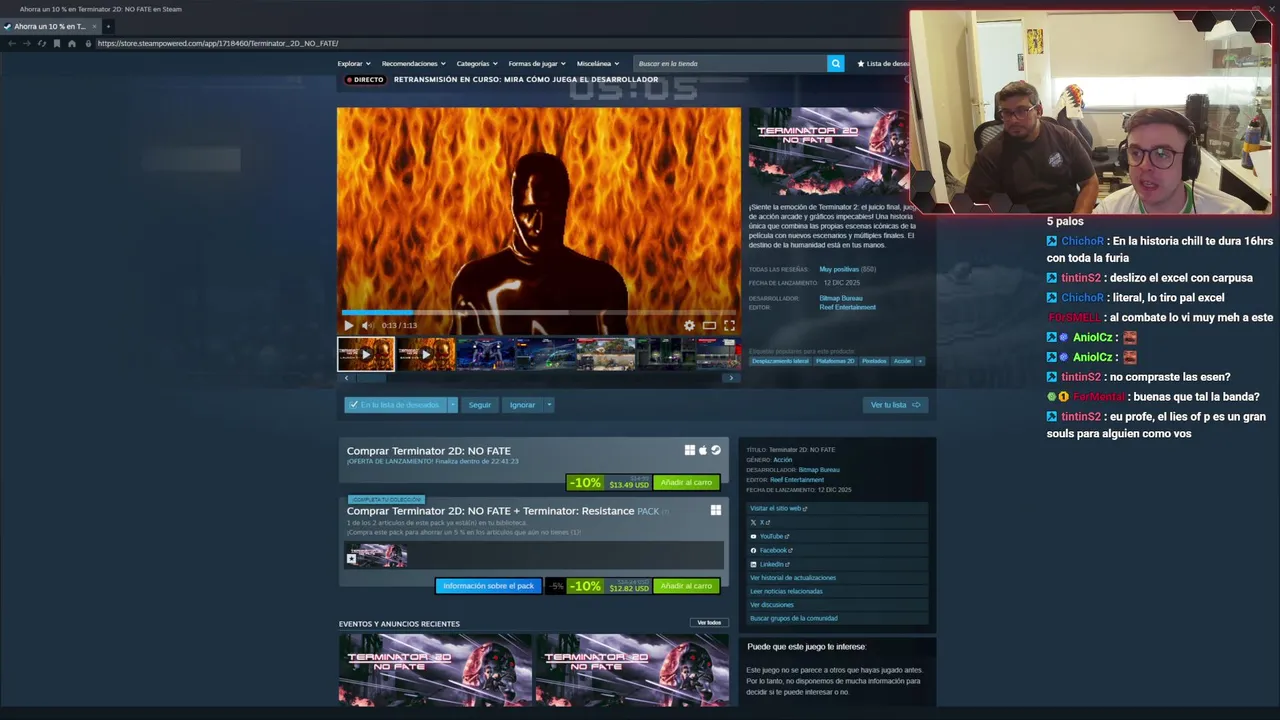The width and height of the screenshot is (1280, 720).
Task: Click the store search magnifier button
Action: click(x=836, y=63)
